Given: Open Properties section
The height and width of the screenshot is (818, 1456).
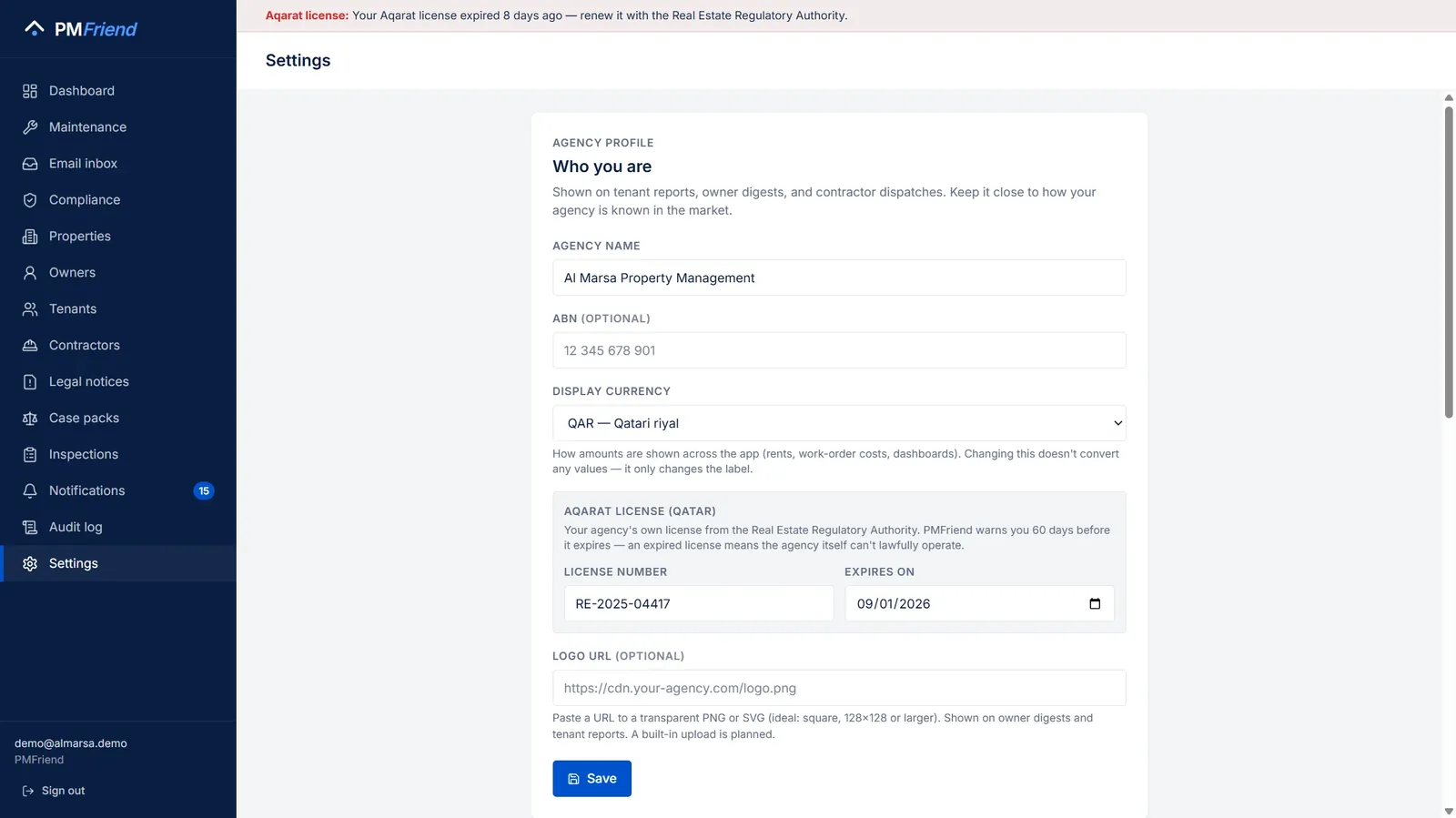Looking at the screenshot, I should pos(118,237).
